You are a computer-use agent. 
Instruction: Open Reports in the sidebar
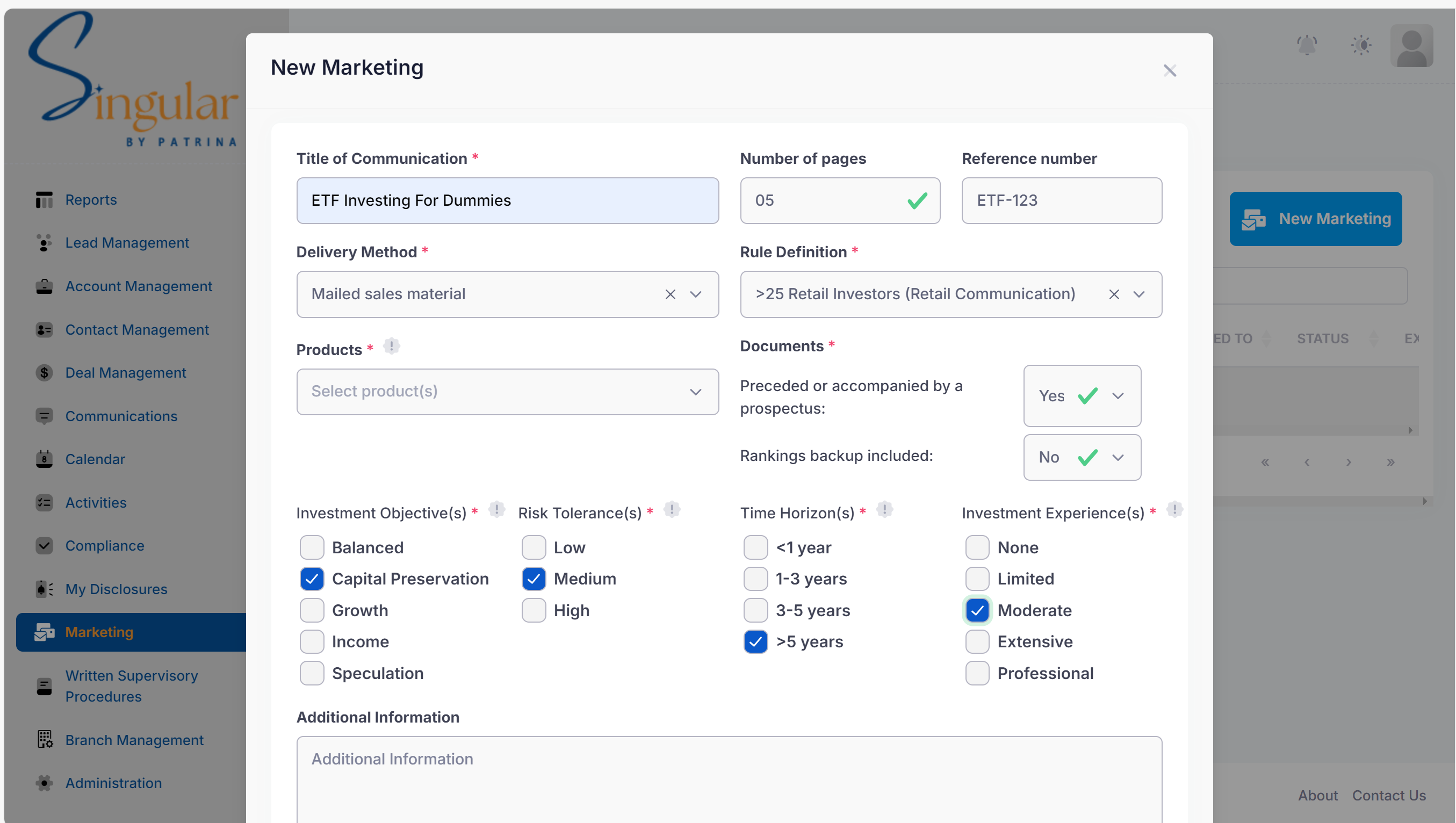point(91,199)
